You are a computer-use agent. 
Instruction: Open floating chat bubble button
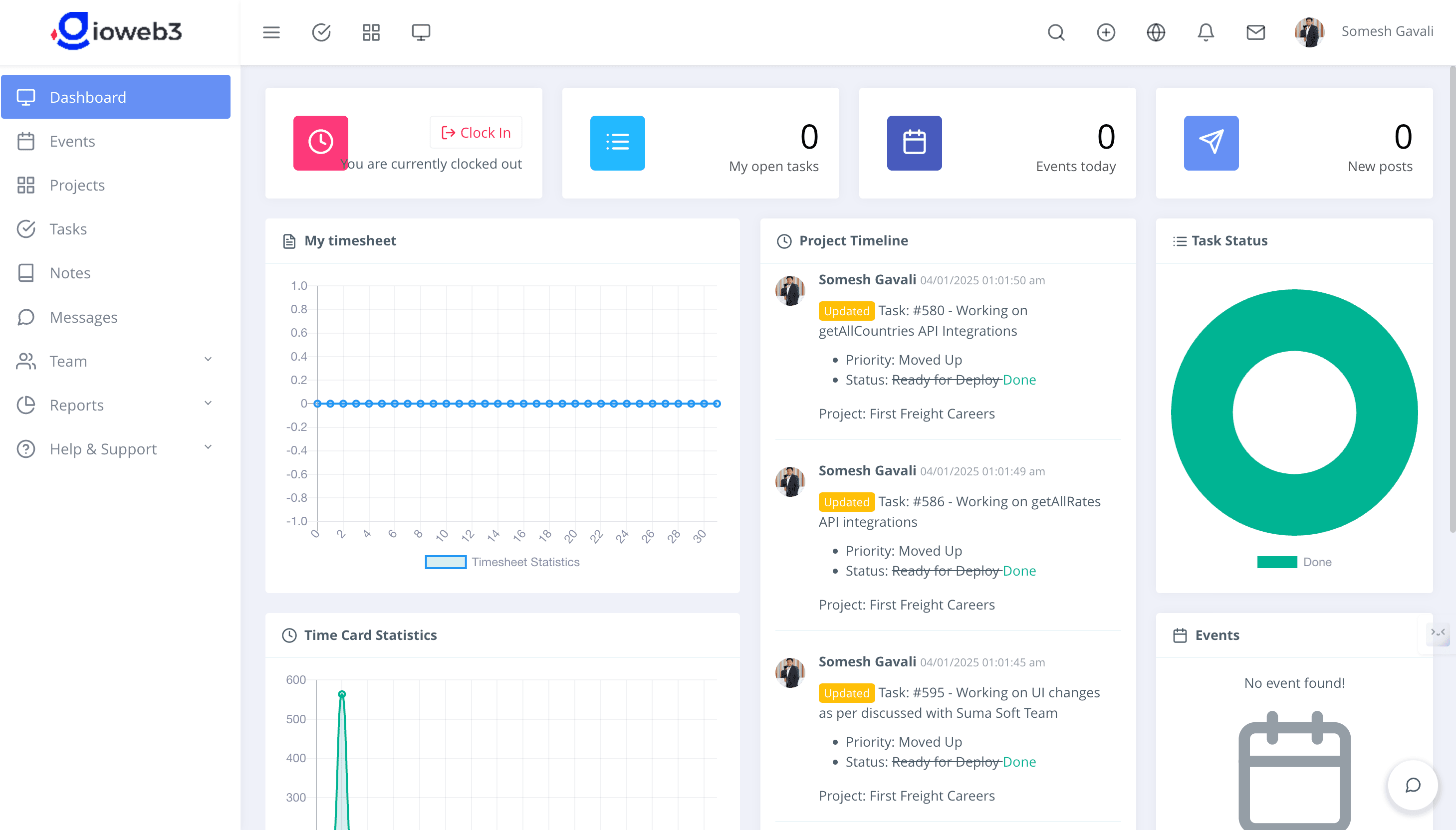1413,786
